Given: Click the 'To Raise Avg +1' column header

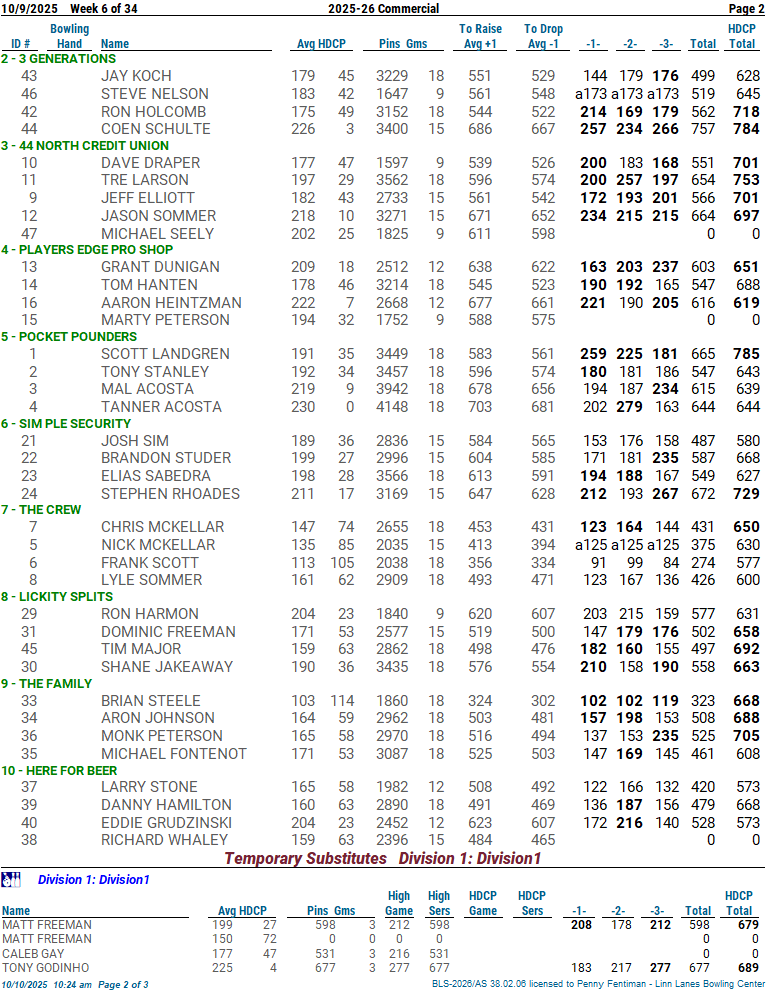Looking at the screenshot, I should tap(480, 37).
